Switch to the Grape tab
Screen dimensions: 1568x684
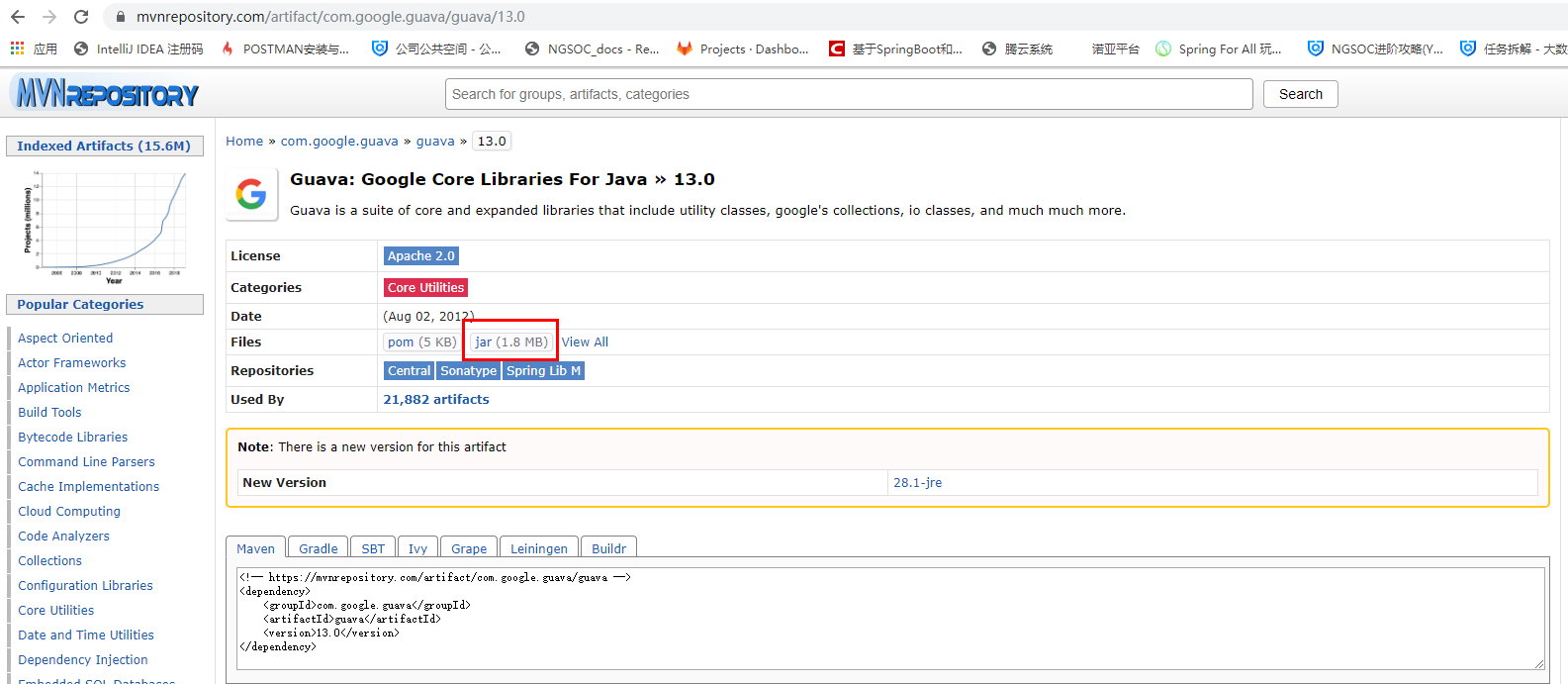tap(469, 548)
